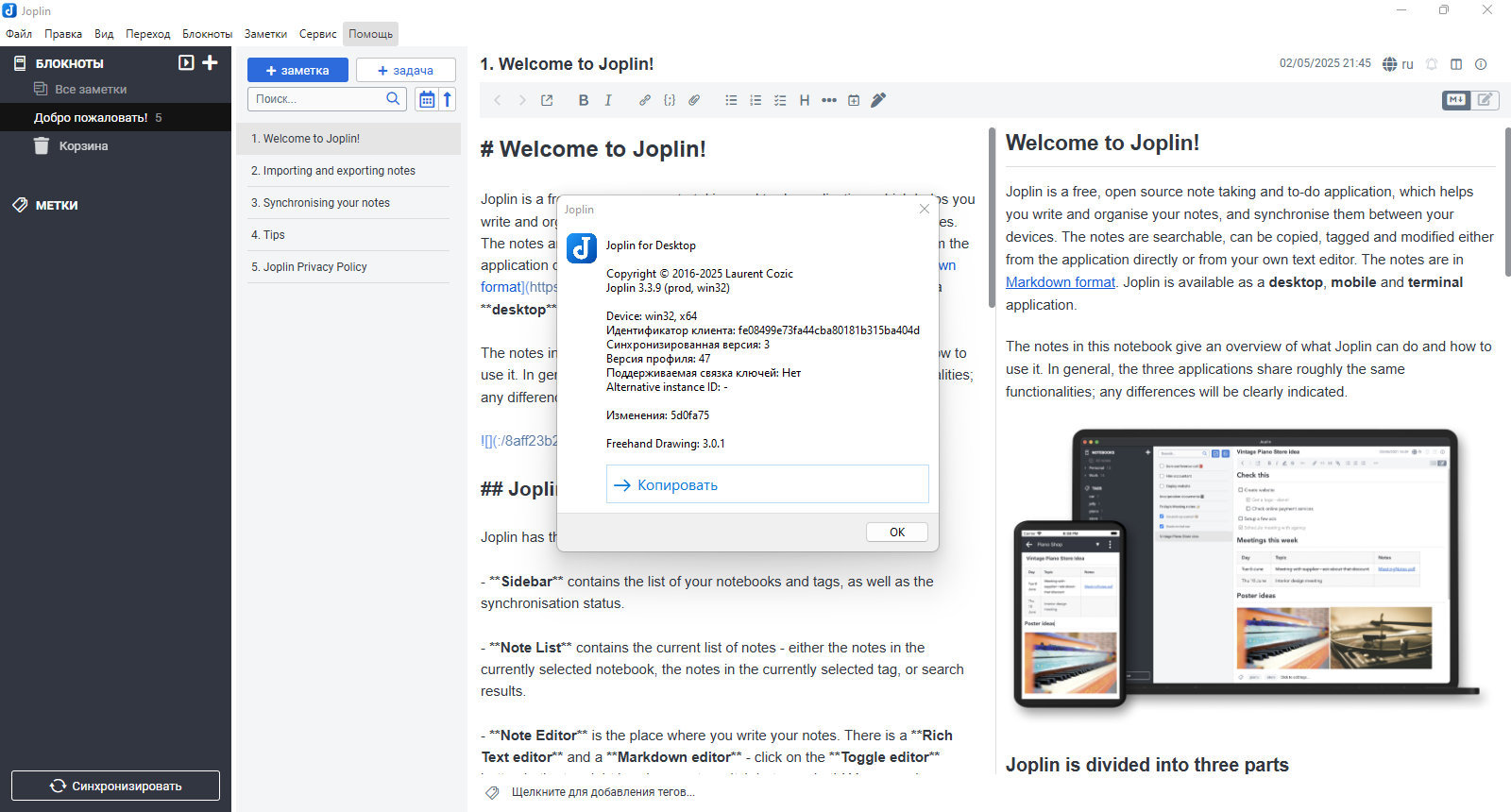Insert horizontal rule with dots icon
Screen dimensions: 1511x812
(829, 100)
